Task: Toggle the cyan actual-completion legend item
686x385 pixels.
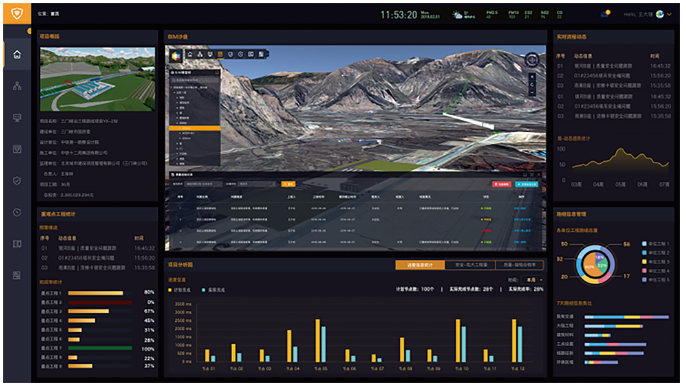Action: pyautogui.click(x=213, y=290)
